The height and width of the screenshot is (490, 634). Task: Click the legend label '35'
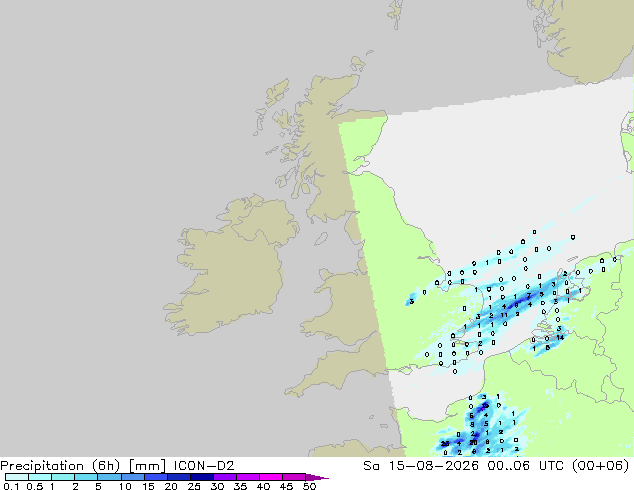click(x=240, y=486)
